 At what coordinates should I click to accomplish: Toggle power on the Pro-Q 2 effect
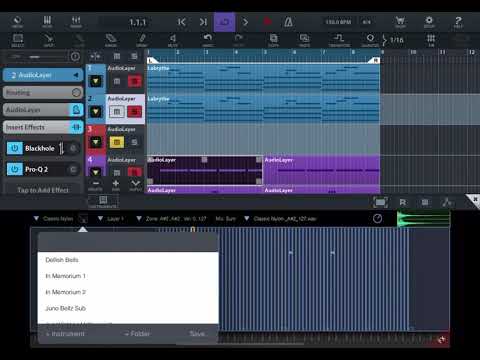pyautogui.click(x=15, y=169)
